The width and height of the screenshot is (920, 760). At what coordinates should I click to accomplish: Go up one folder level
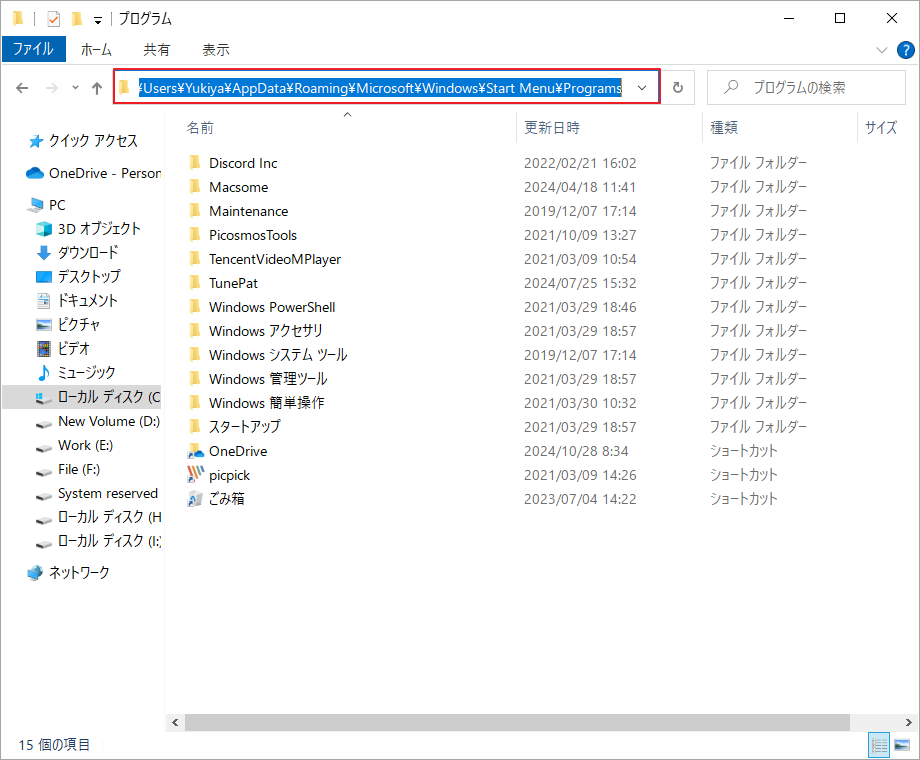tap(97, 88)
